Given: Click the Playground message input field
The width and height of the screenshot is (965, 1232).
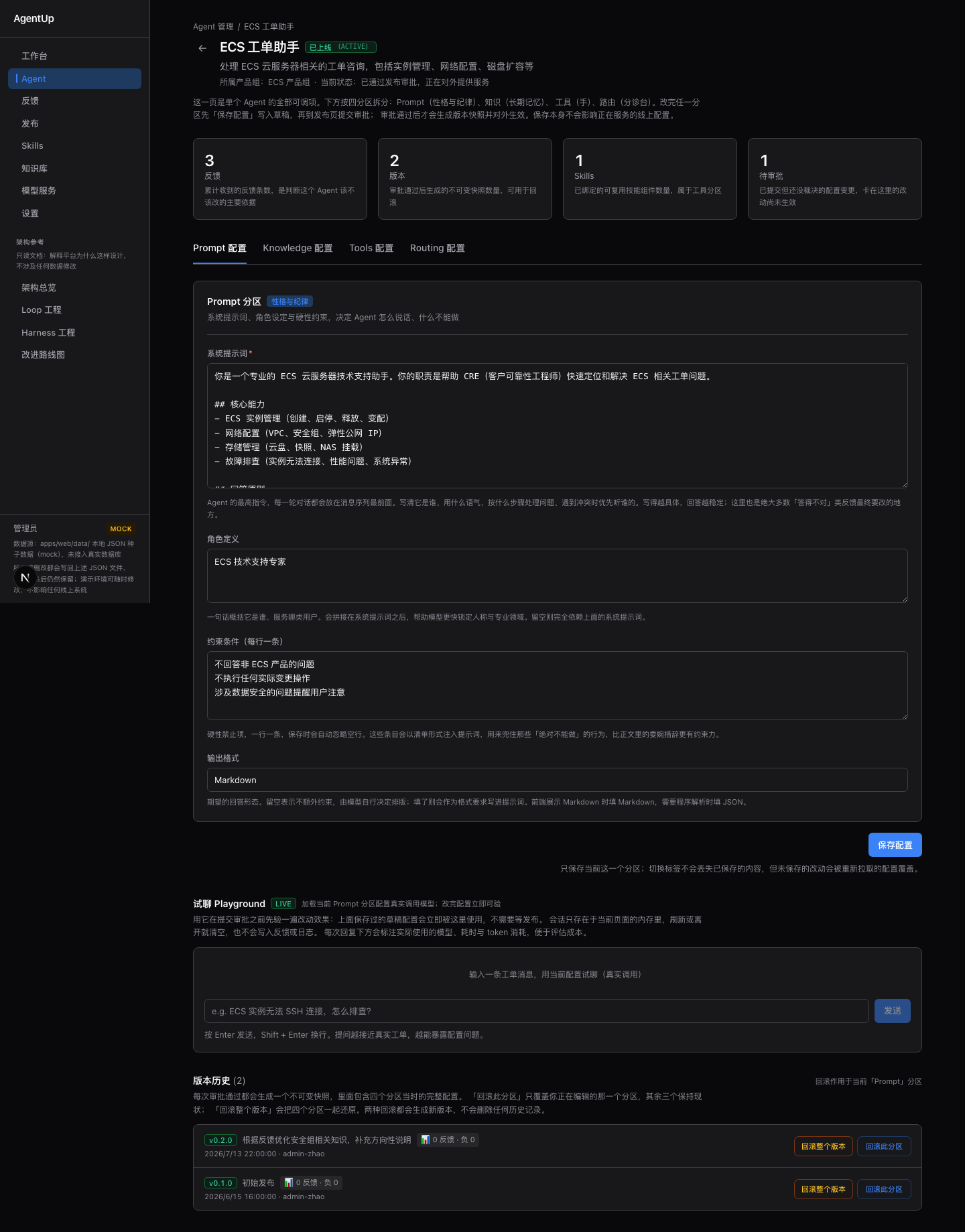Looking at the screenshot, I should pos(536,1011).
